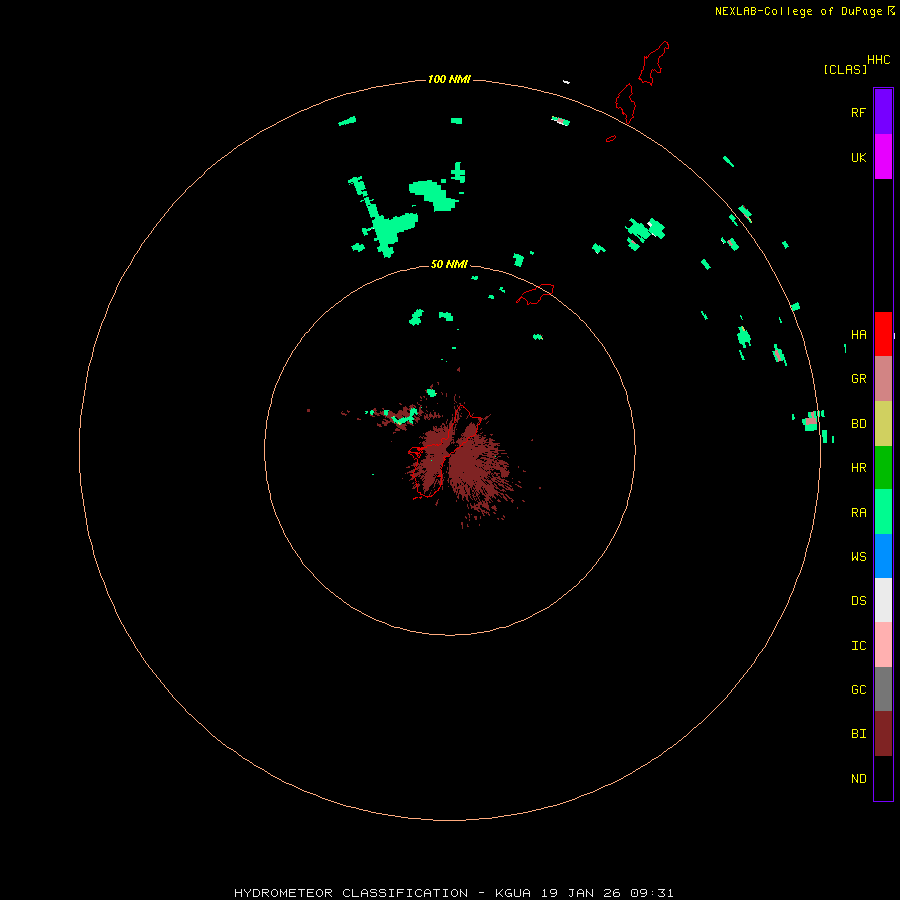
Task: Click the IC legend label
Action: [x=858, y=646]
